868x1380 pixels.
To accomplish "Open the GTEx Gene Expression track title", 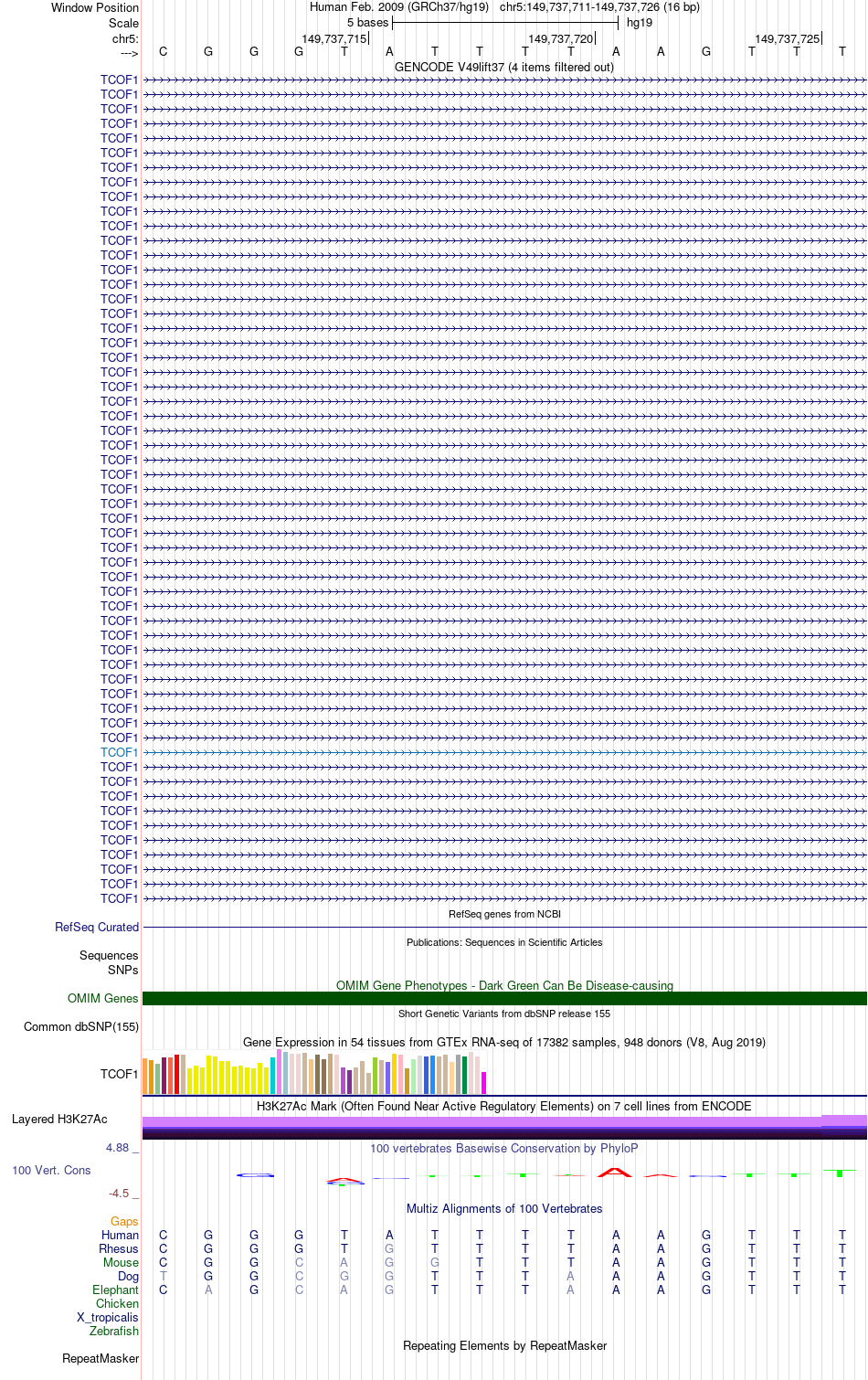I will click(x=504, y=1042).
